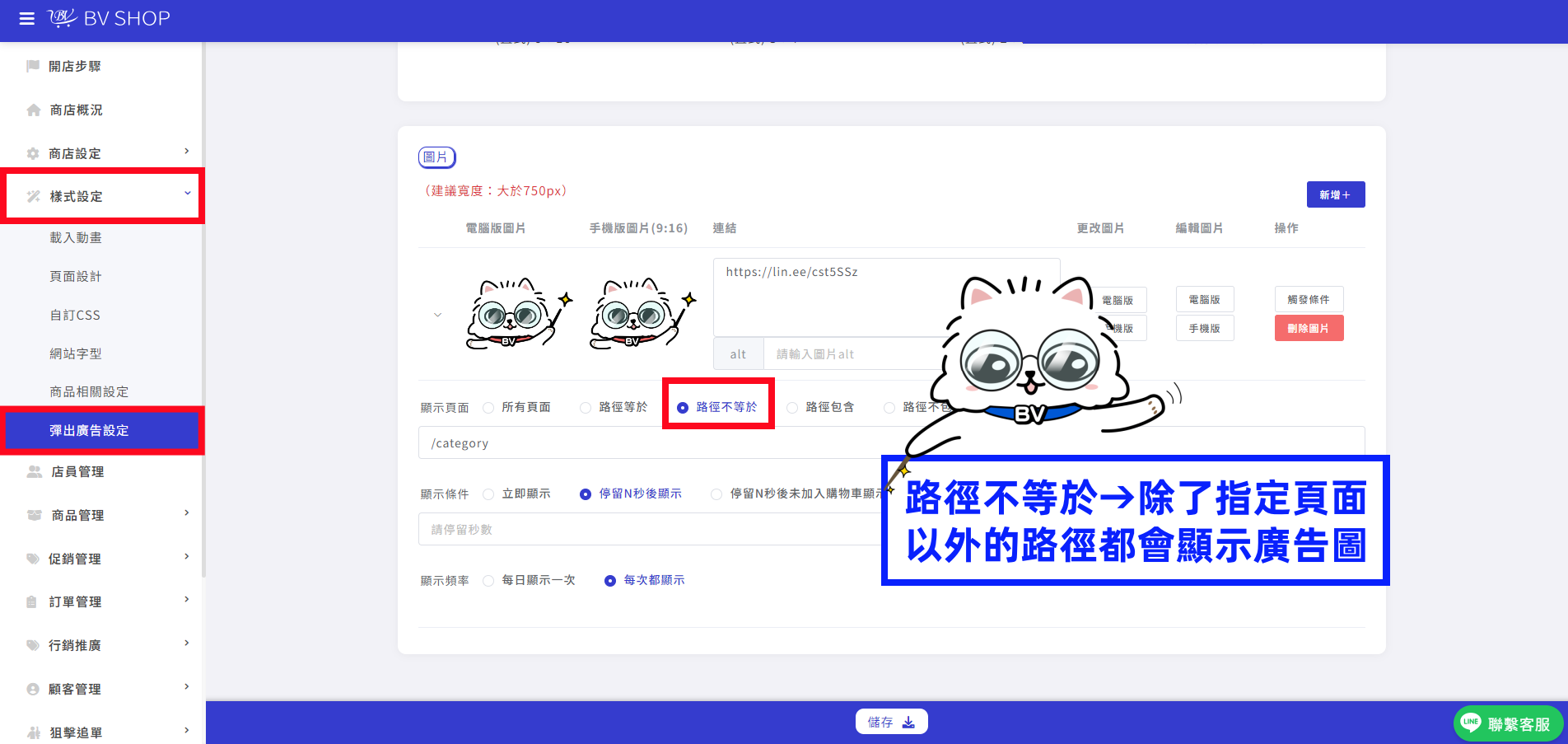
Task: Expand 商品管理 submenu arrow
Action: click(x=187, y=512)
